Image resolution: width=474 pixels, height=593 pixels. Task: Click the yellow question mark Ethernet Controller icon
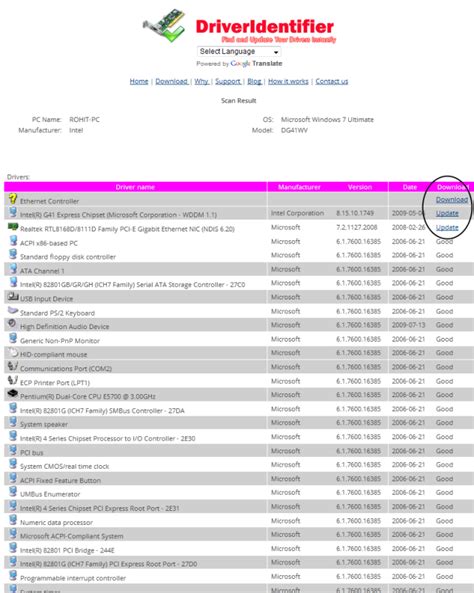pyautogui.click(x=13, y=199)
